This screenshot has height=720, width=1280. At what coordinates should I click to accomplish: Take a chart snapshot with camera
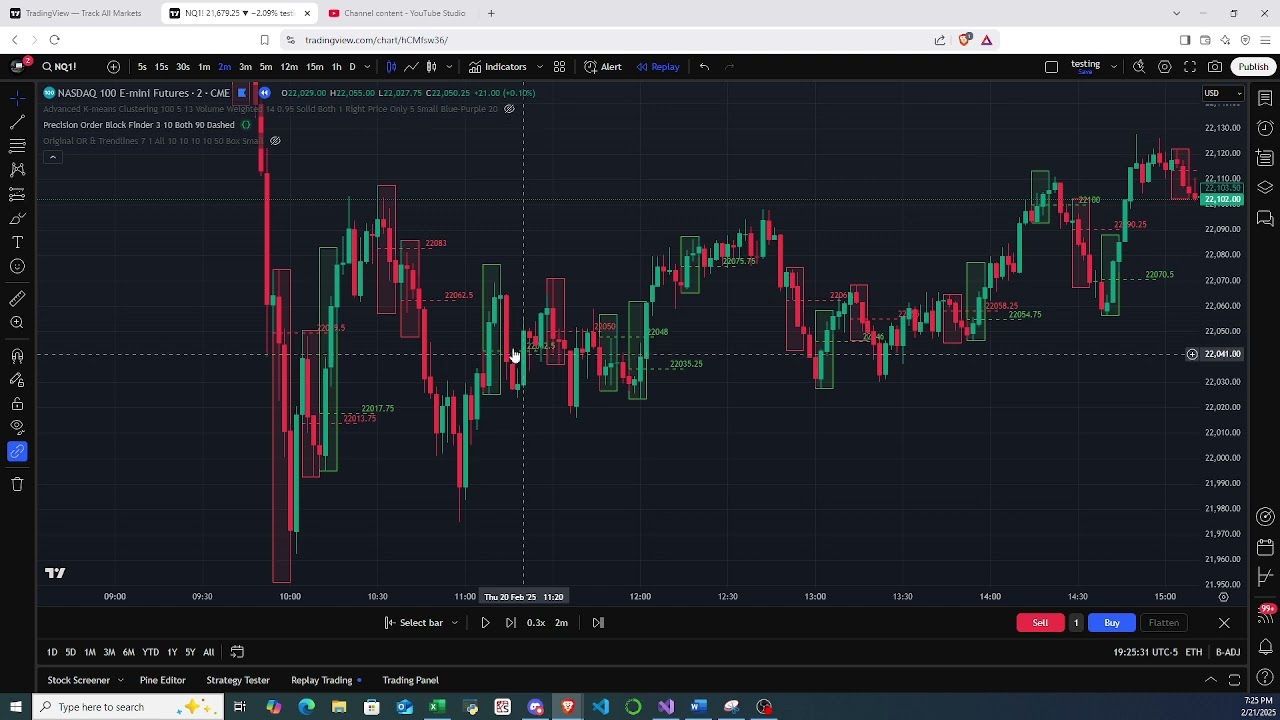pos(1215,67)
